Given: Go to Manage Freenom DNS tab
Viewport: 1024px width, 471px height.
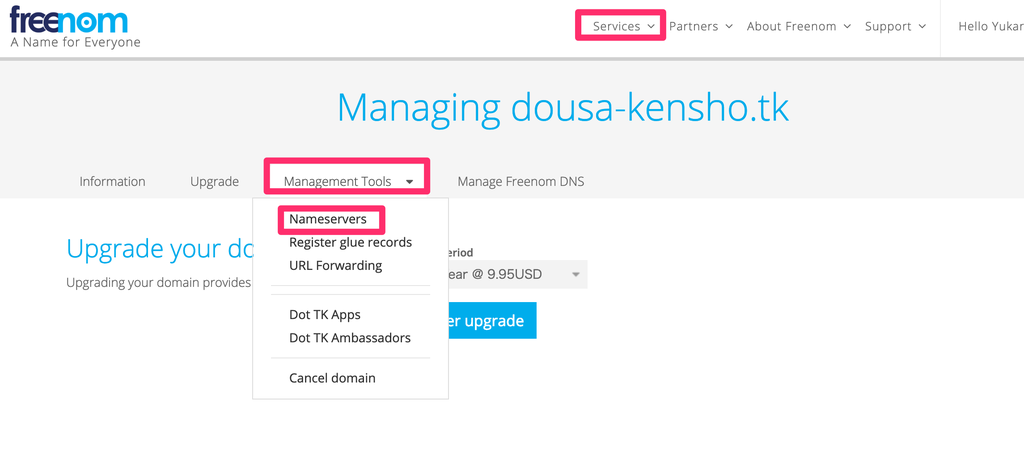Looking at the screenshot, I should tap(520, 182).
